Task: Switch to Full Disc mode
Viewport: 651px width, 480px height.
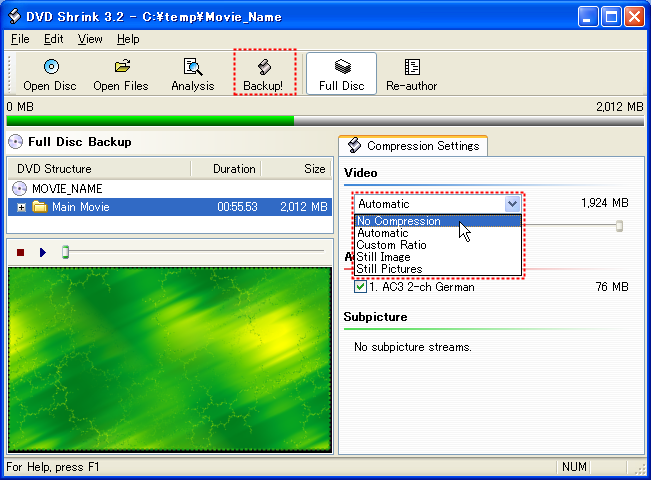Action: pyautogui.click(x=341, y=68)
